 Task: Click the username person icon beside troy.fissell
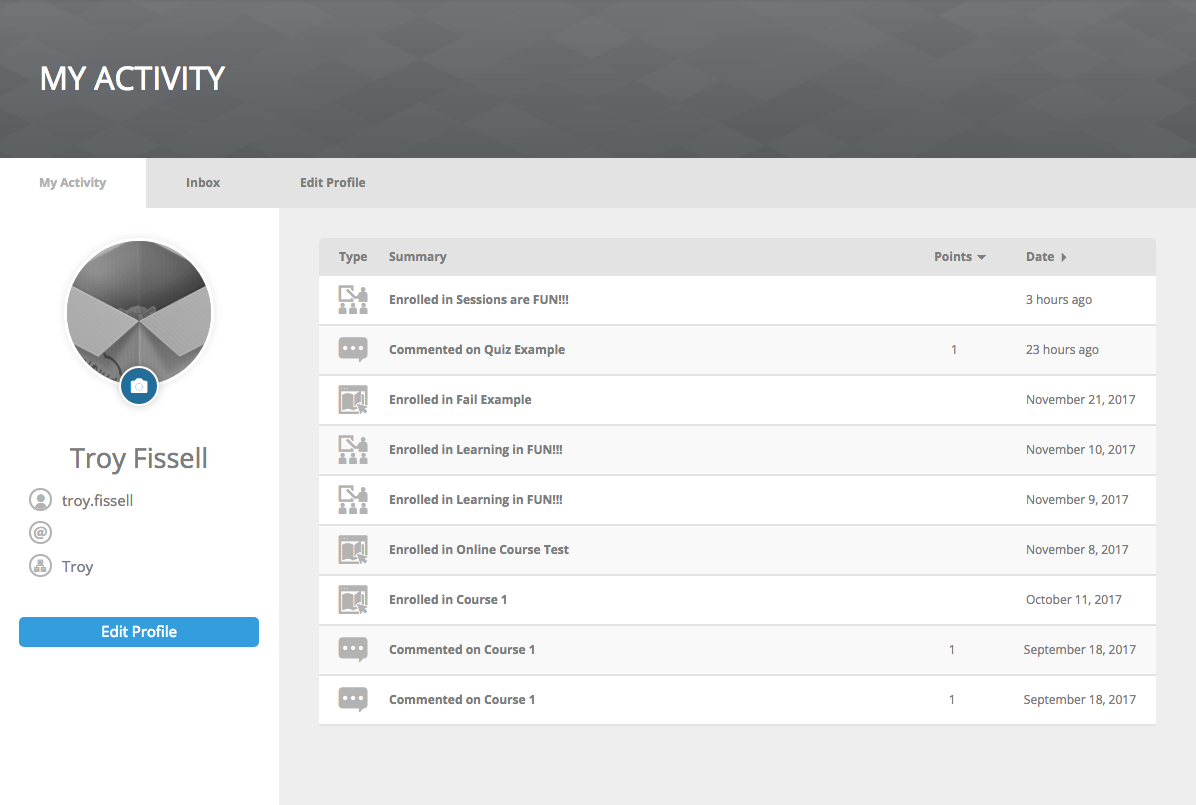(40, 500)
